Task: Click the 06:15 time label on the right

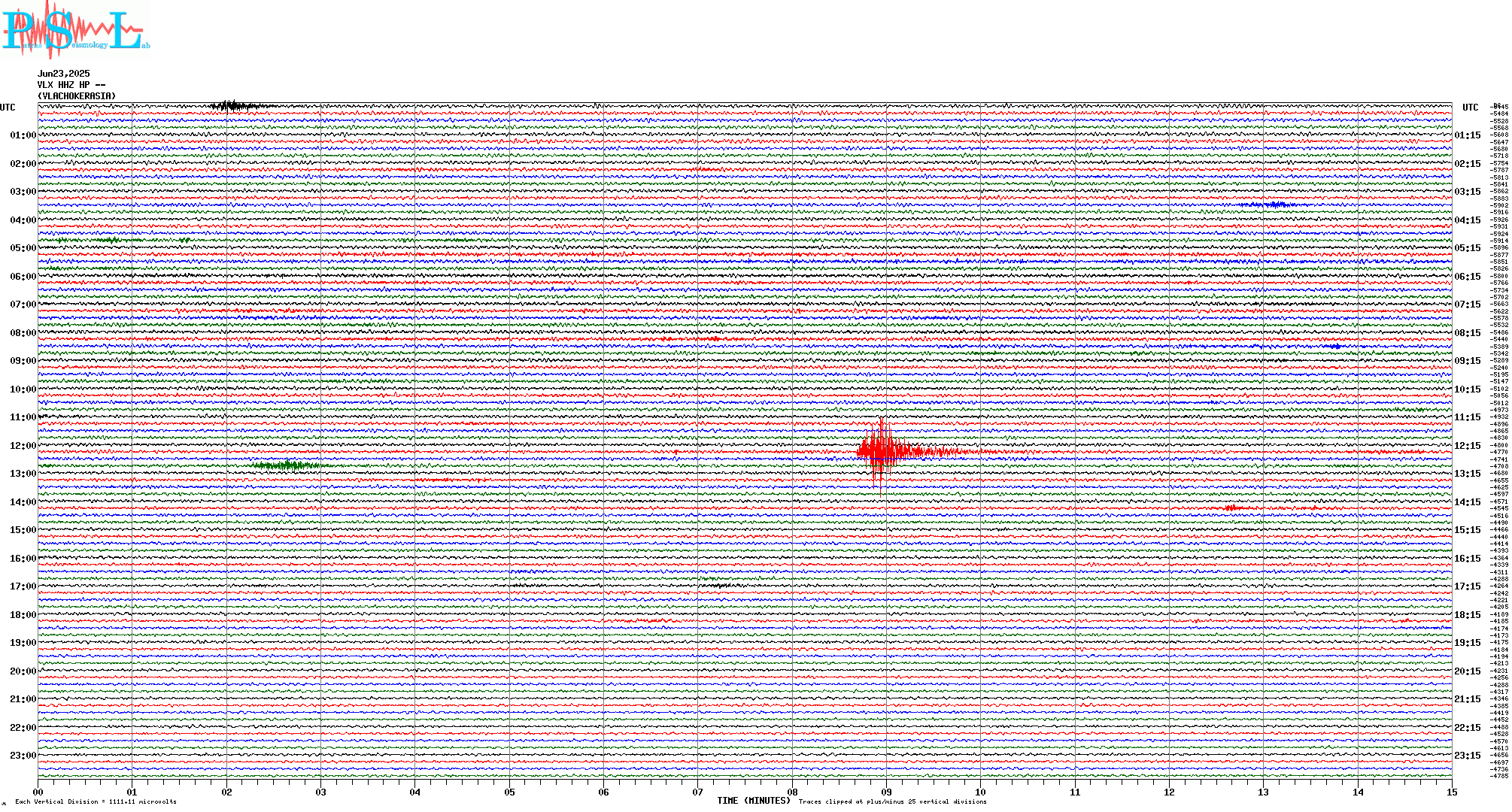Action: click(1468, 277)
